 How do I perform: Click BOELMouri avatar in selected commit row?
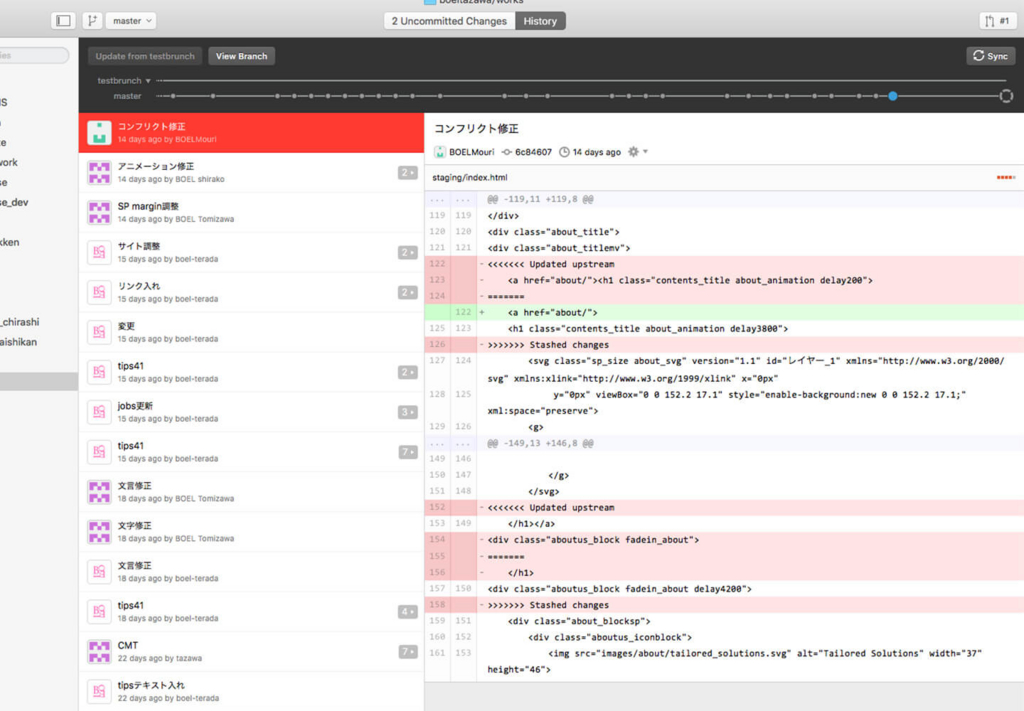[x=99, y=133]
